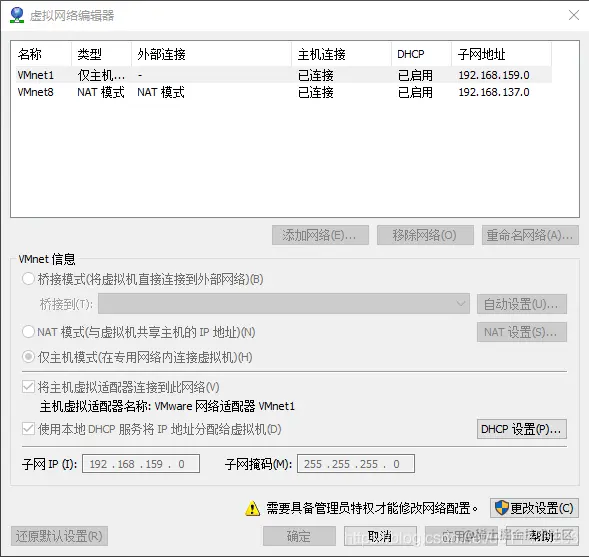The image size is (589, 557).
Task: Click subnet address 192.168.159.0 cell
Action: click(x=494, y=75)
